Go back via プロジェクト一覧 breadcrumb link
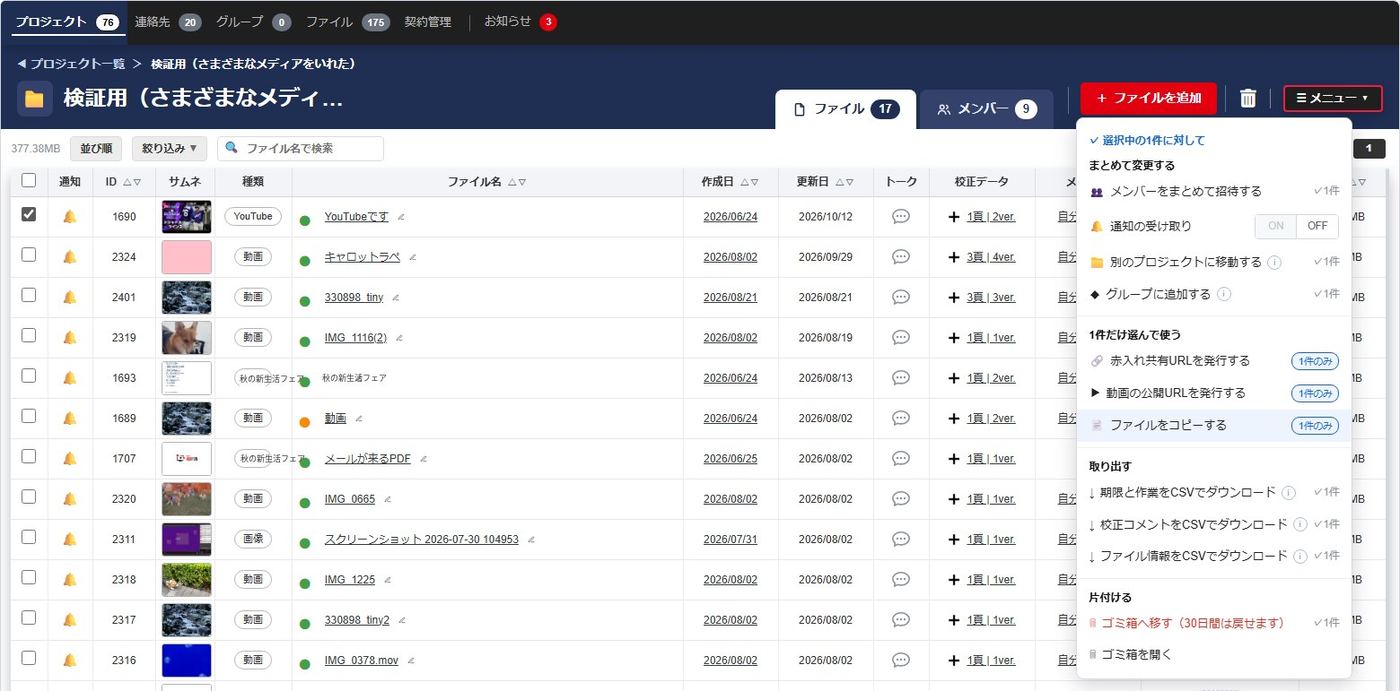The image size is (1400, 691). (71, 63)
